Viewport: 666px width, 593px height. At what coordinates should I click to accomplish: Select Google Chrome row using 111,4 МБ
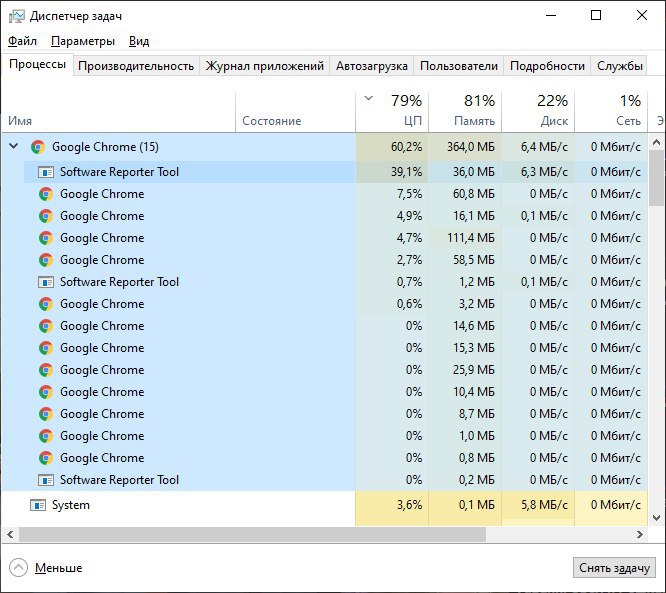coord(336,238)
